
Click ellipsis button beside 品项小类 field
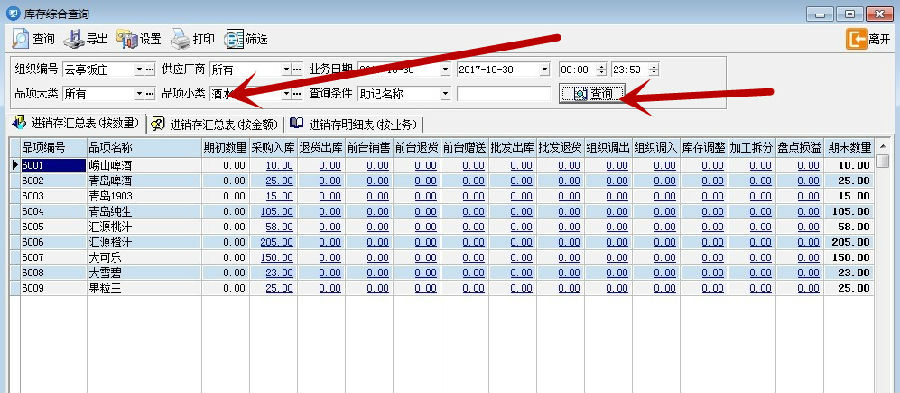pyautogui.click(x=297, y=93)
